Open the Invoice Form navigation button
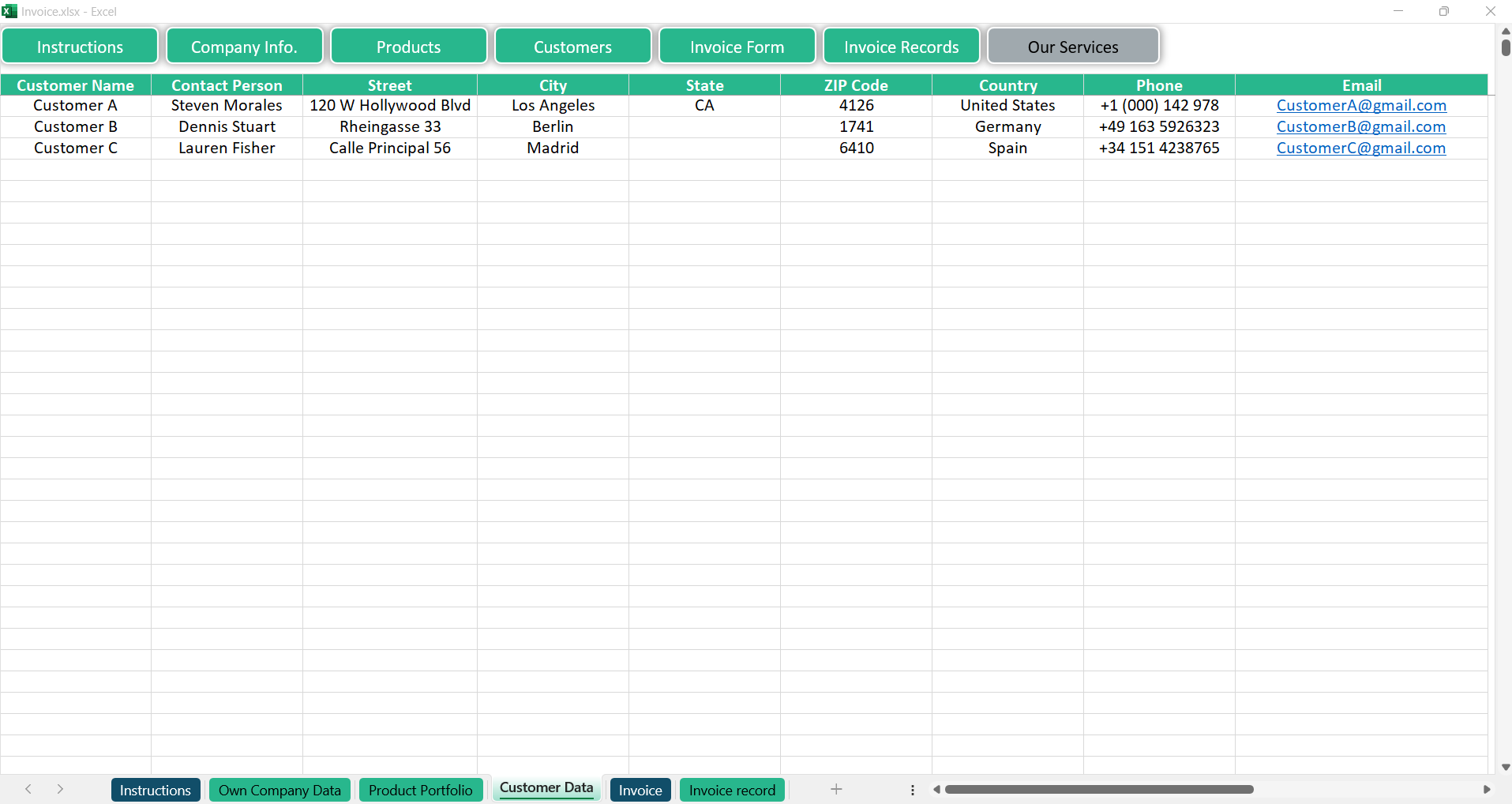The image size is (1512, 804). (x=737, y=47)
